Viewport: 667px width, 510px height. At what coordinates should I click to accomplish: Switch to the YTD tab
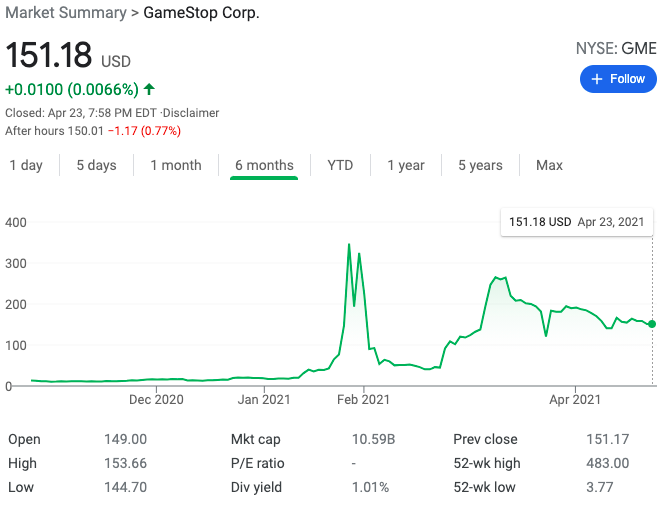pyautogui.click(x=340, y=165)
